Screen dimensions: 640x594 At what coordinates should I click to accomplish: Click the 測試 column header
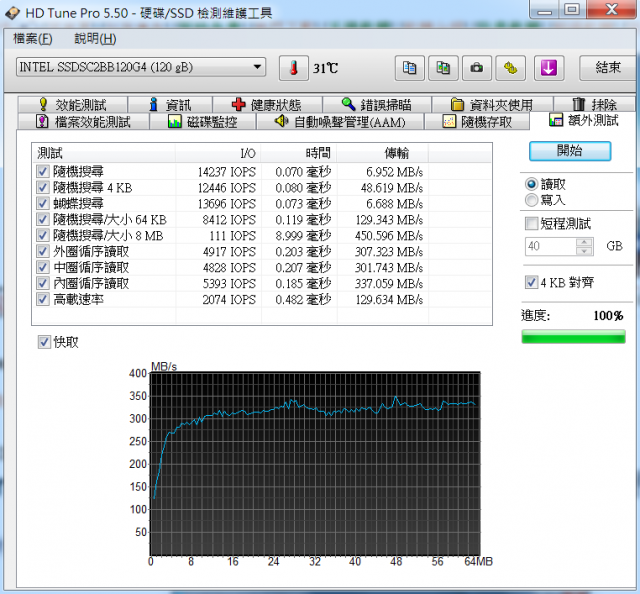tap(104, 153)
